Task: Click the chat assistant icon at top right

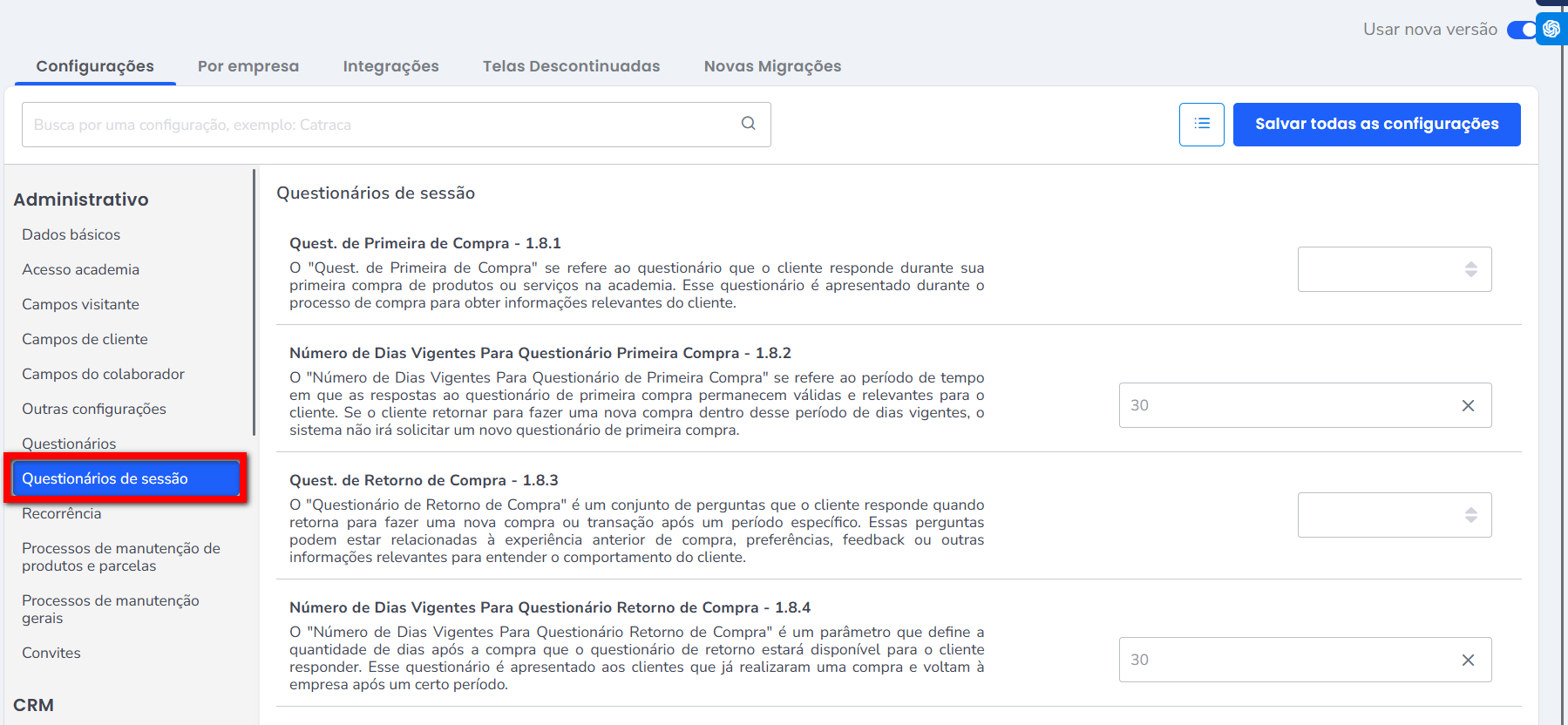Action: click(1551, 29)
